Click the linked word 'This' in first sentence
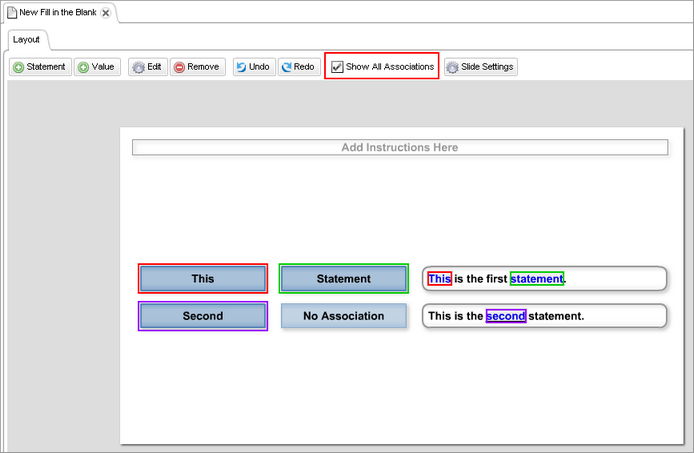Viewport: 694px width, 453px height. click(x=439, y=279)
